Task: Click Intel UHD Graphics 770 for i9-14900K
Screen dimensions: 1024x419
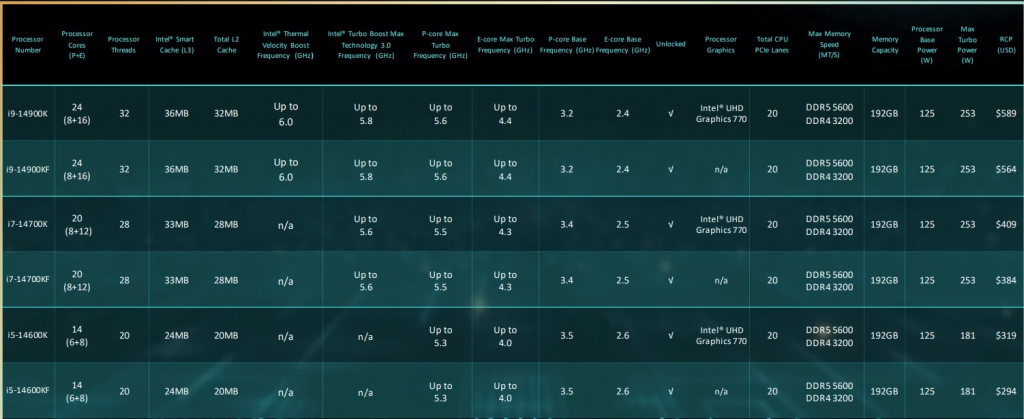Action: (721, 114)
